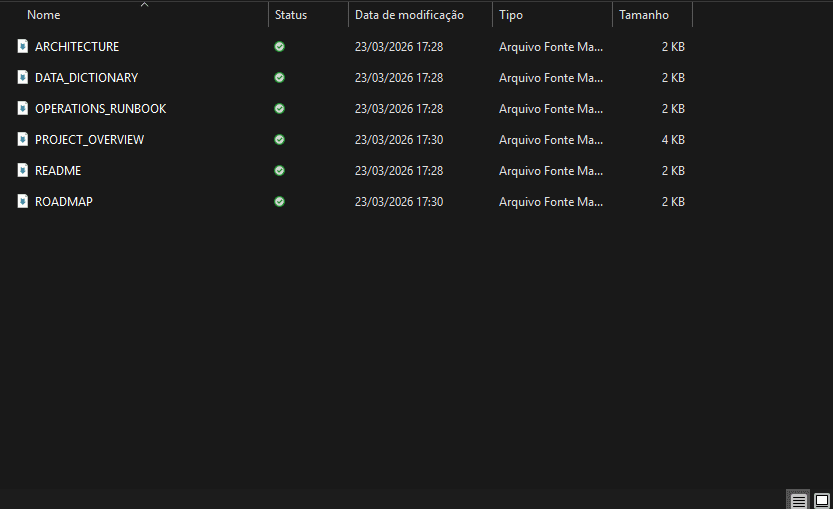Sort files by the Status column

[x=291, y=15]
